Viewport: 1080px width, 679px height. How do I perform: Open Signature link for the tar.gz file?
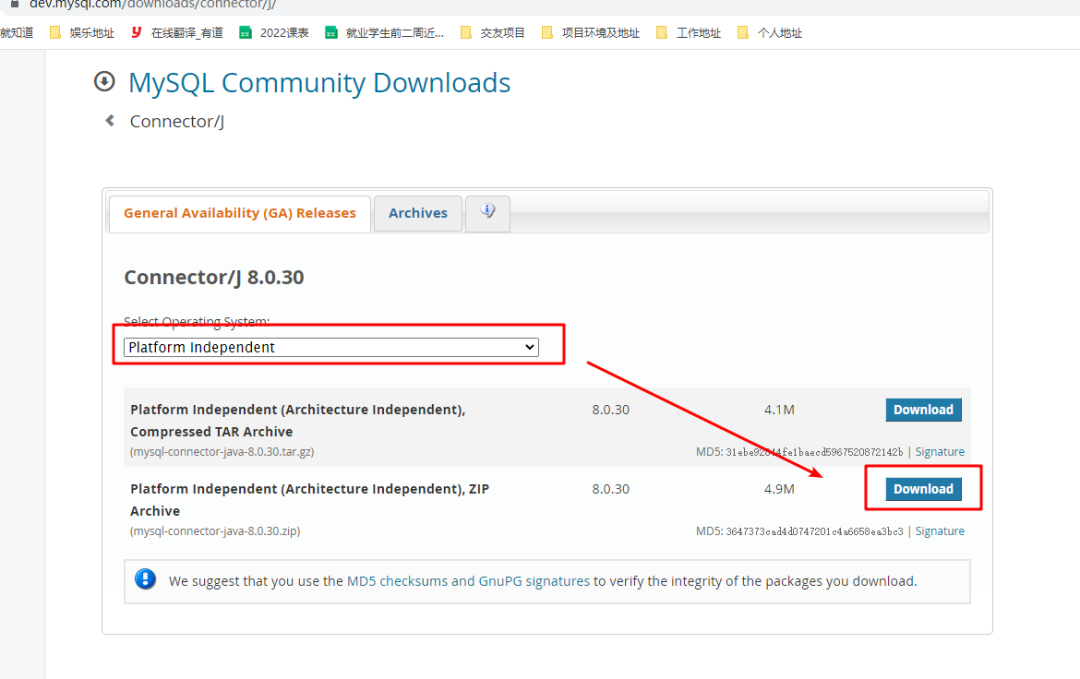(939, 452)
